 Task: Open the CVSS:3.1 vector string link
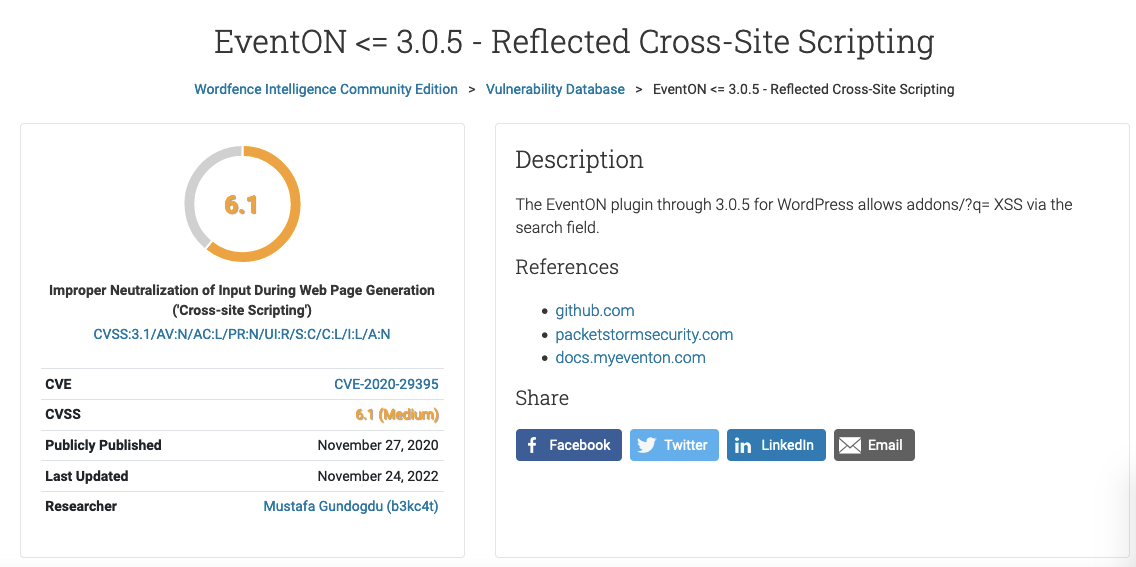tap(242, 335)
